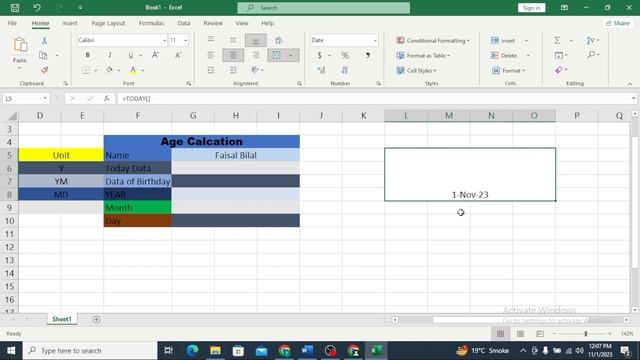
Task: Increase decimal places
Action: (322, 70)
